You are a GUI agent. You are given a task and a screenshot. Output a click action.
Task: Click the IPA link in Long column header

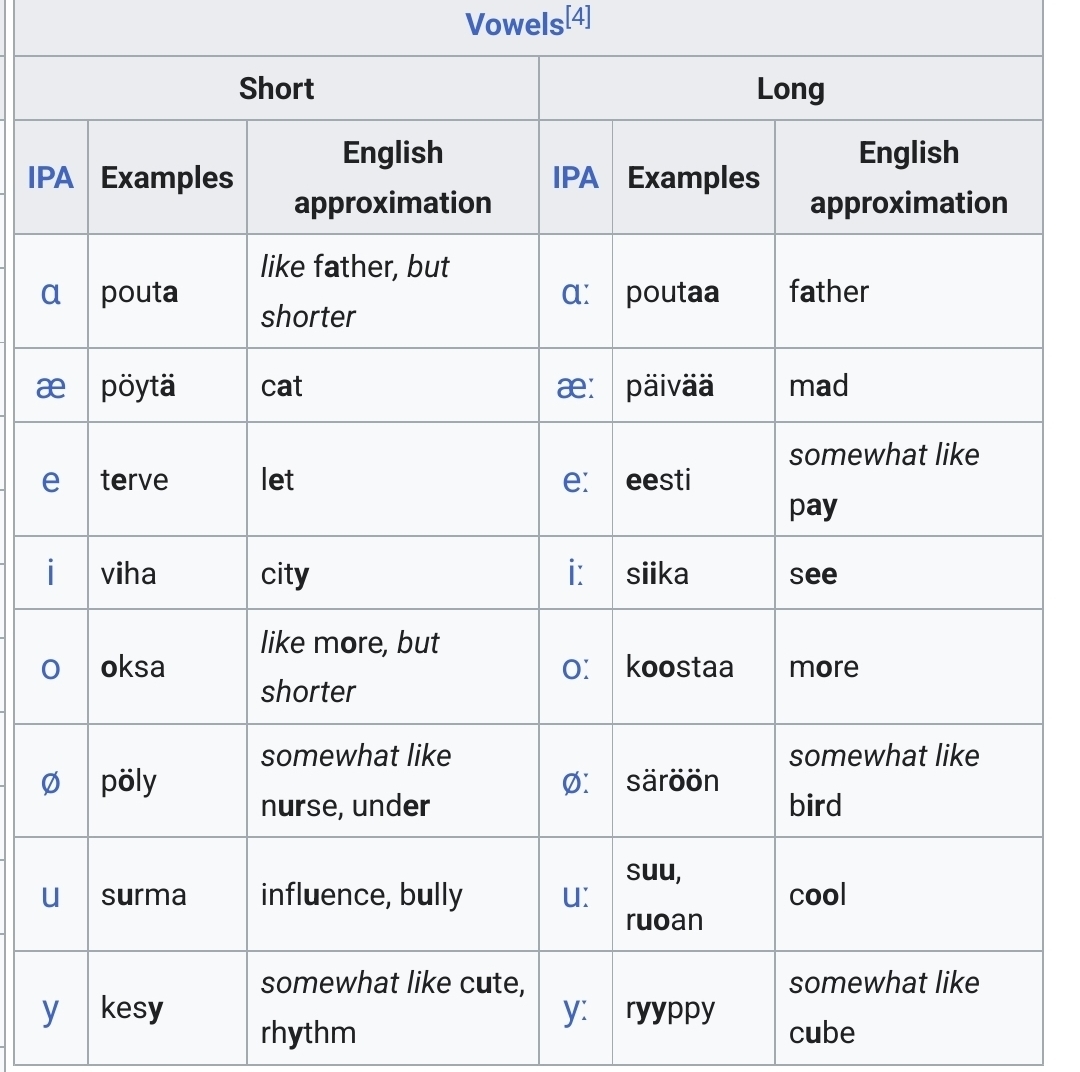point(575,178)
